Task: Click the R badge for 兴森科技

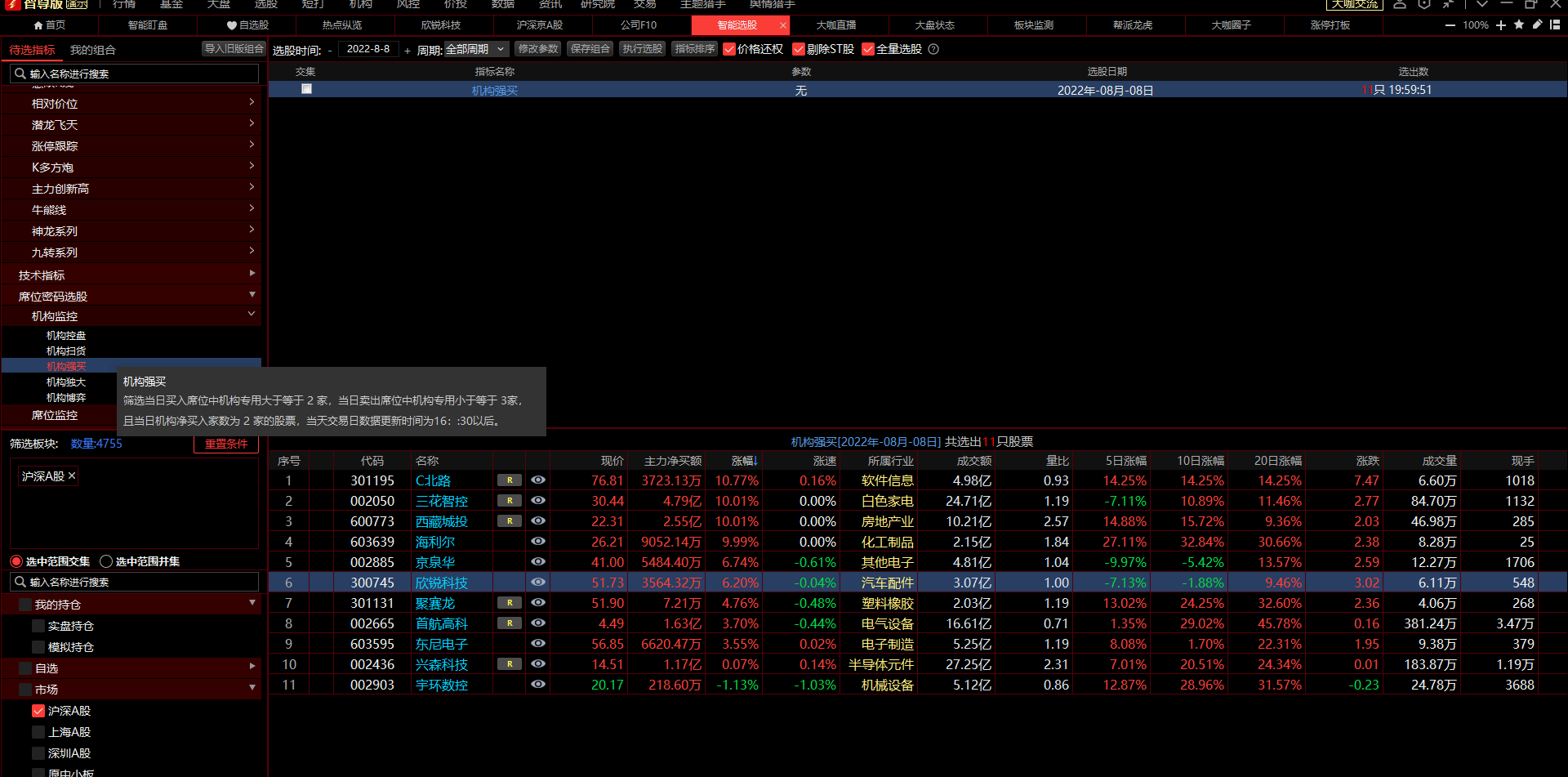Action: coord(510,664)
